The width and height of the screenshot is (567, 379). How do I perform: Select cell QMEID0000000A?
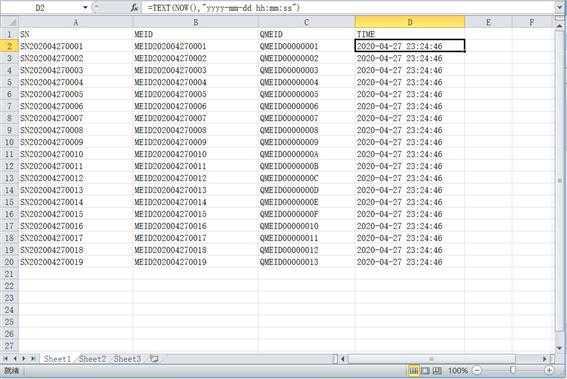pos(306,154)
